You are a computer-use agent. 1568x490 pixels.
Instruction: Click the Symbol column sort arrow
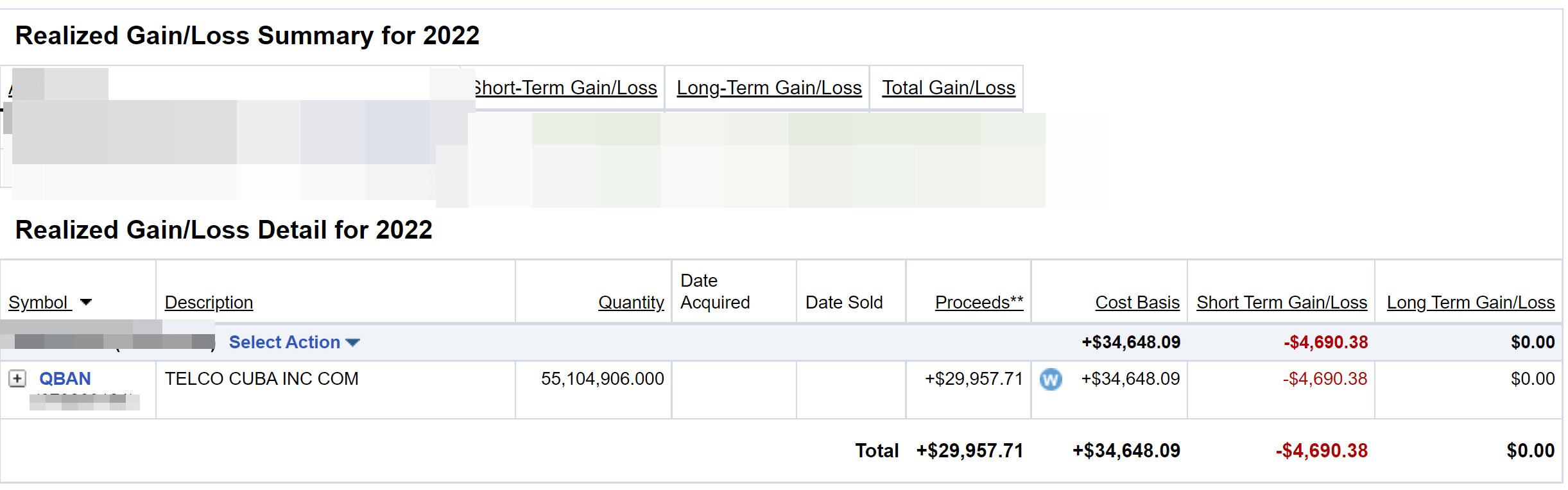coord(86,302)
